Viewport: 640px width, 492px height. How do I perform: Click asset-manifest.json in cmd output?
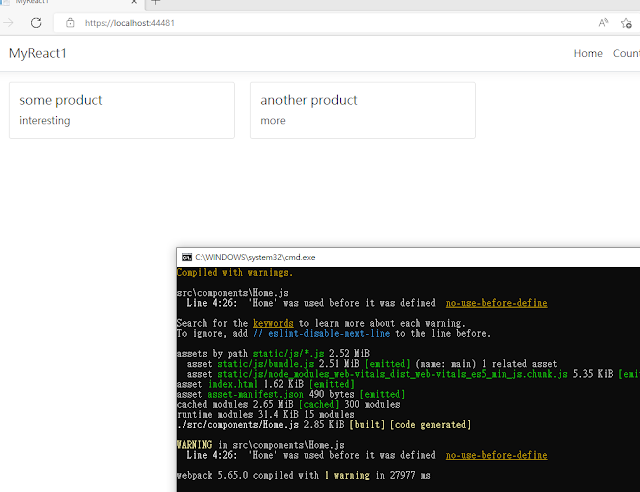[x=256, y=394]
